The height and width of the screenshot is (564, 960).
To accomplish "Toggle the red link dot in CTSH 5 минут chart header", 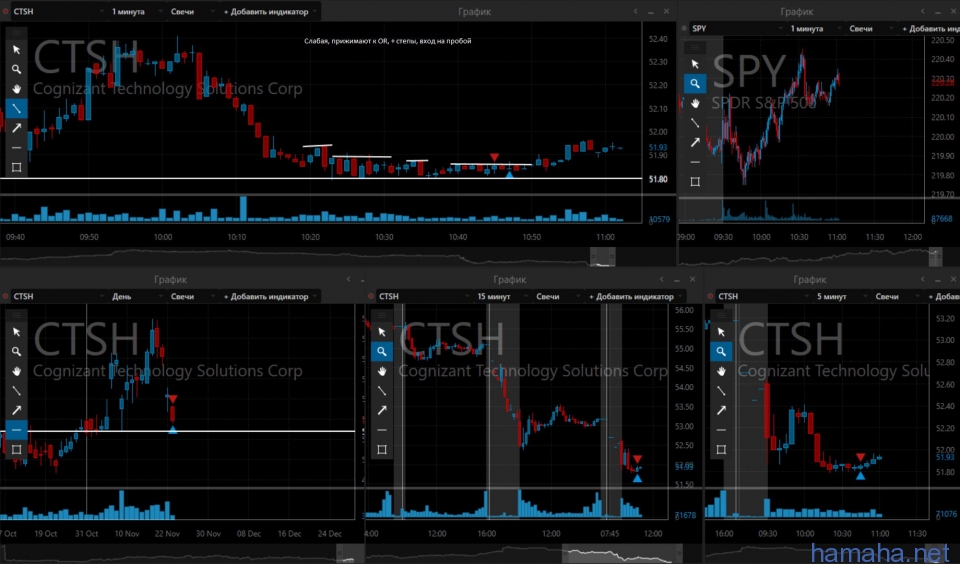I will (710, 296).
